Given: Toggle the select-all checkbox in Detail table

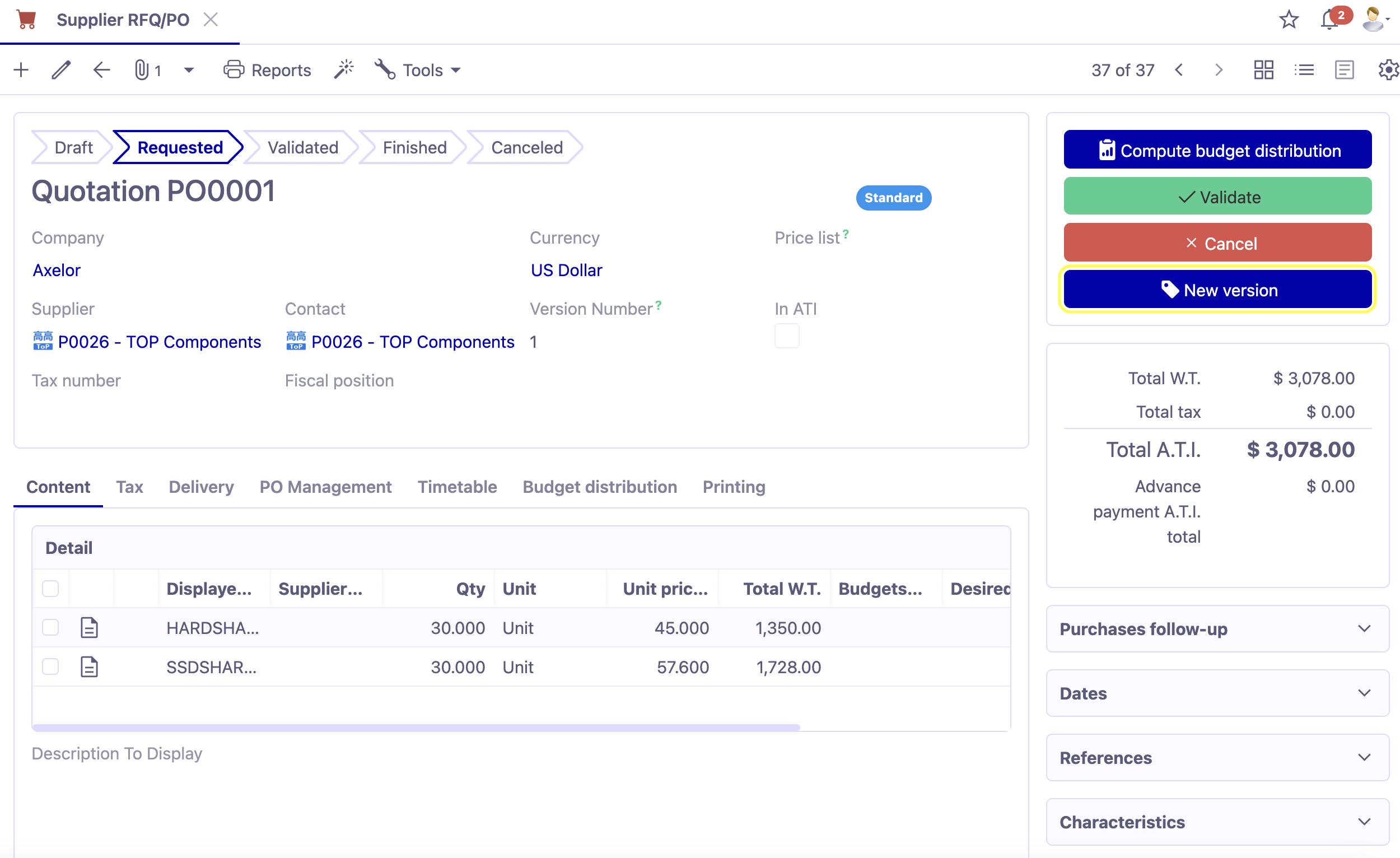Looking at the screenshot, I should (50, 589).
